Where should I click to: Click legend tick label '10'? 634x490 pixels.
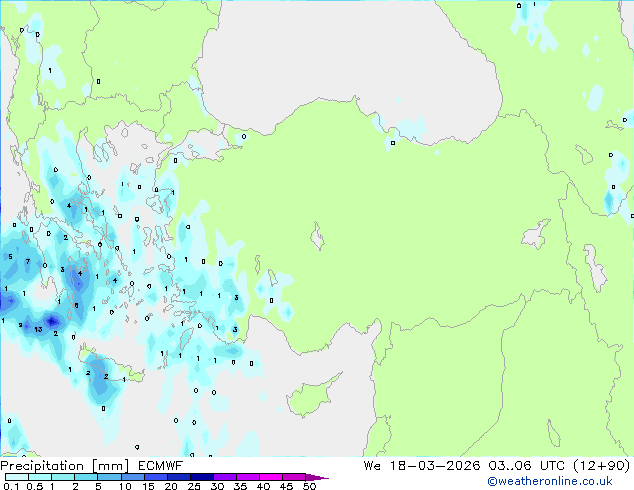[125, 486]
